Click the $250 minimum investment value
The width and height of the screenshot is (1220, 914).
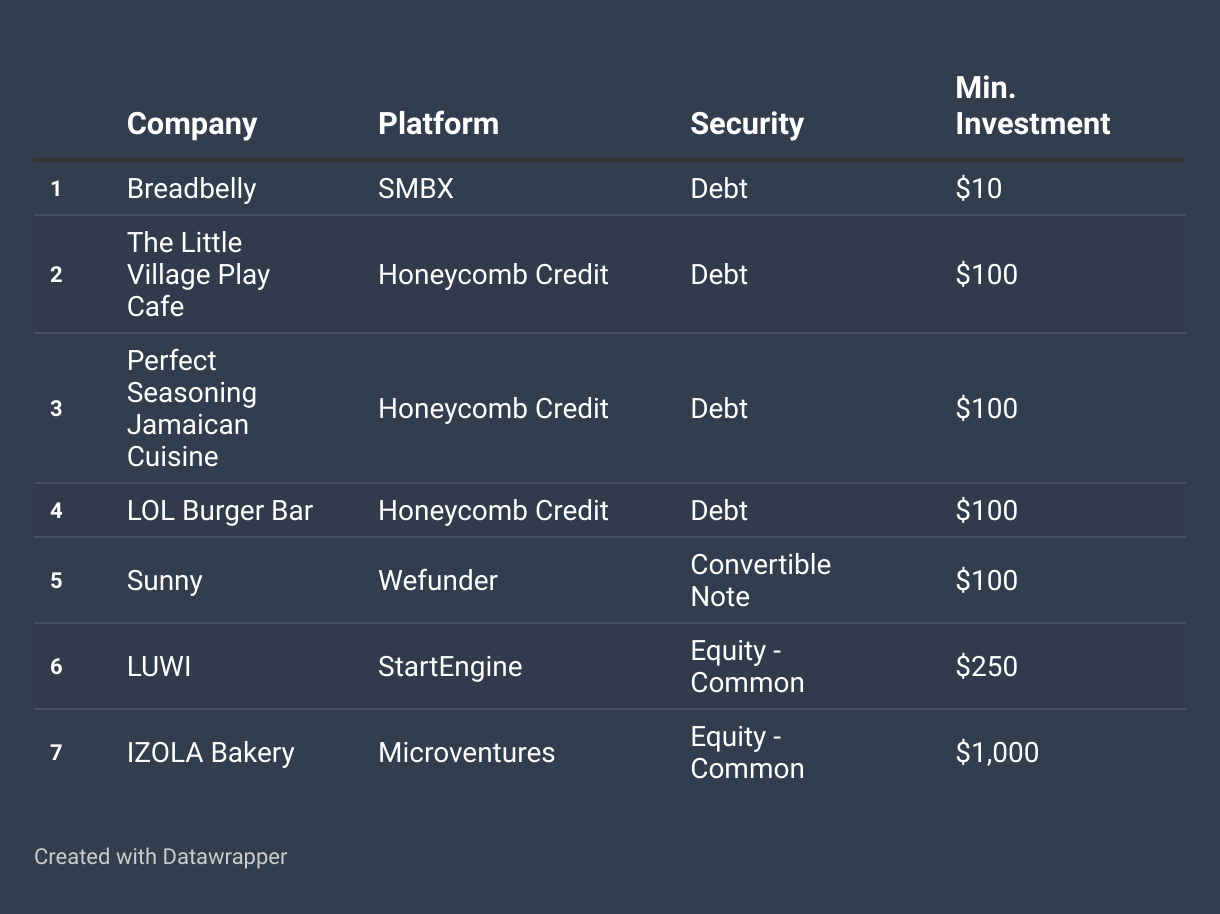point(986,666)
